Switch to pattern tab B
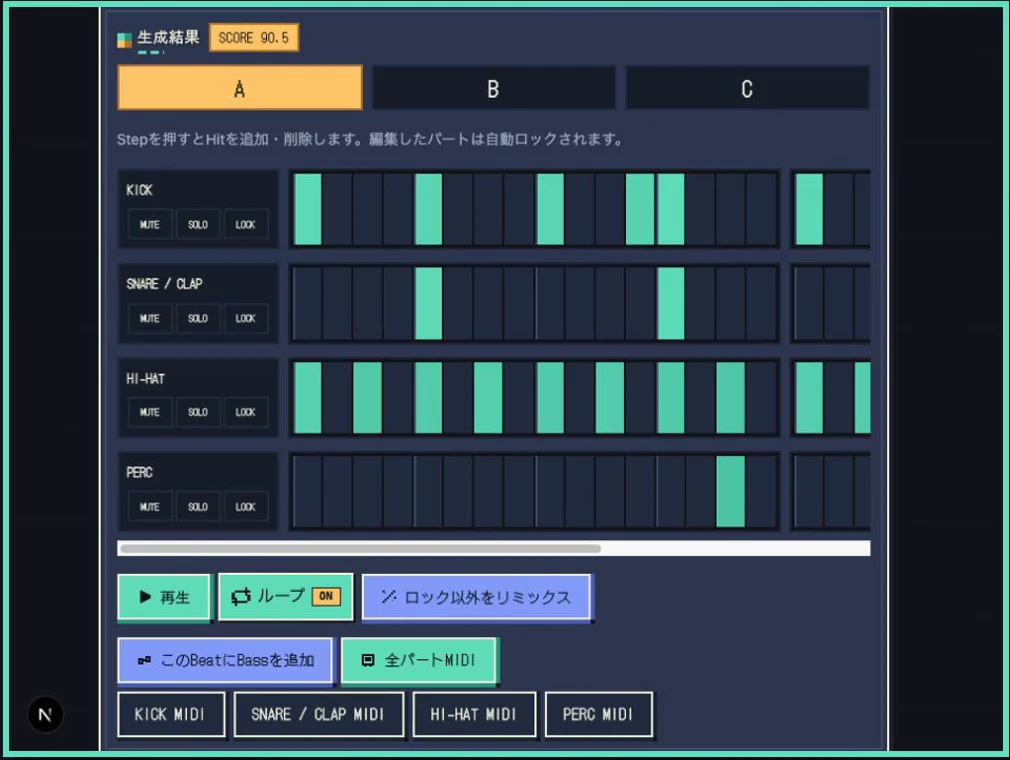1010x760 pixels. (493, 88)
